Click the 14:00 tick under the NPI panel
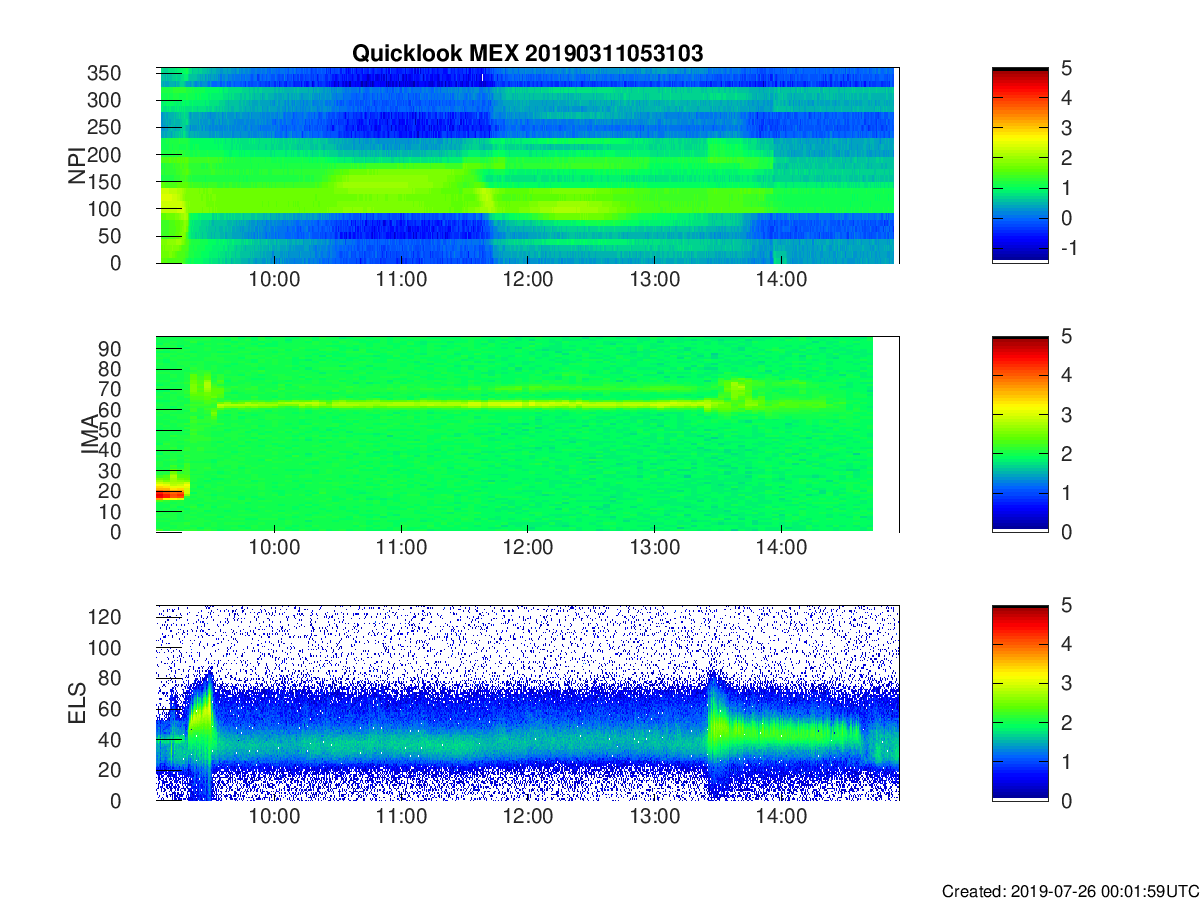 pos(781,279)
